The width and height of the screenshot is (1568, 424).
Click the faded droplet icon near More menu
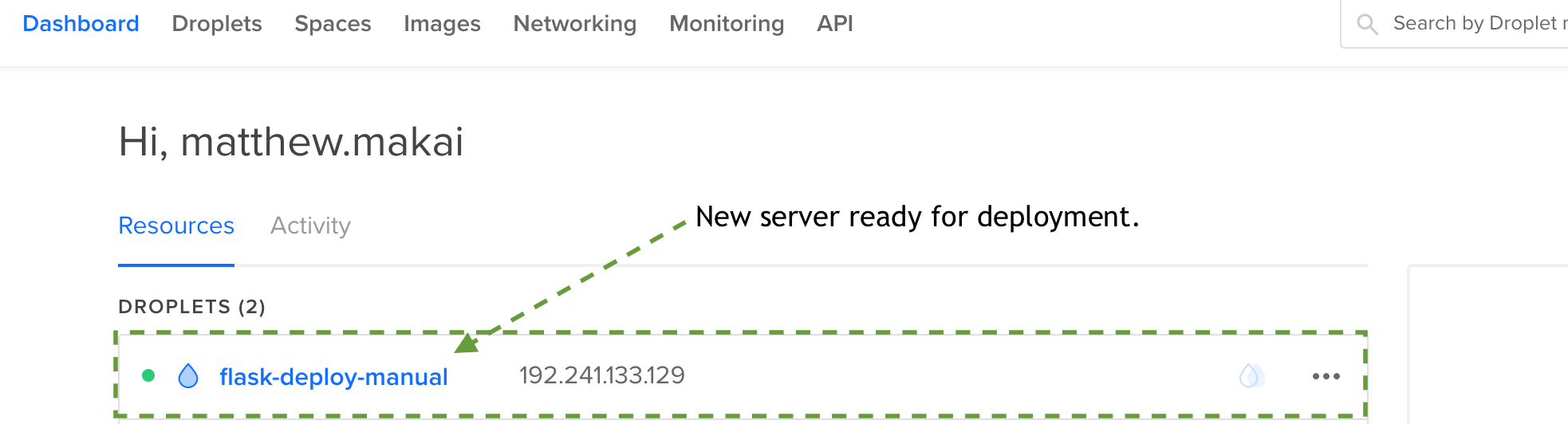[x=1251, y=375]
